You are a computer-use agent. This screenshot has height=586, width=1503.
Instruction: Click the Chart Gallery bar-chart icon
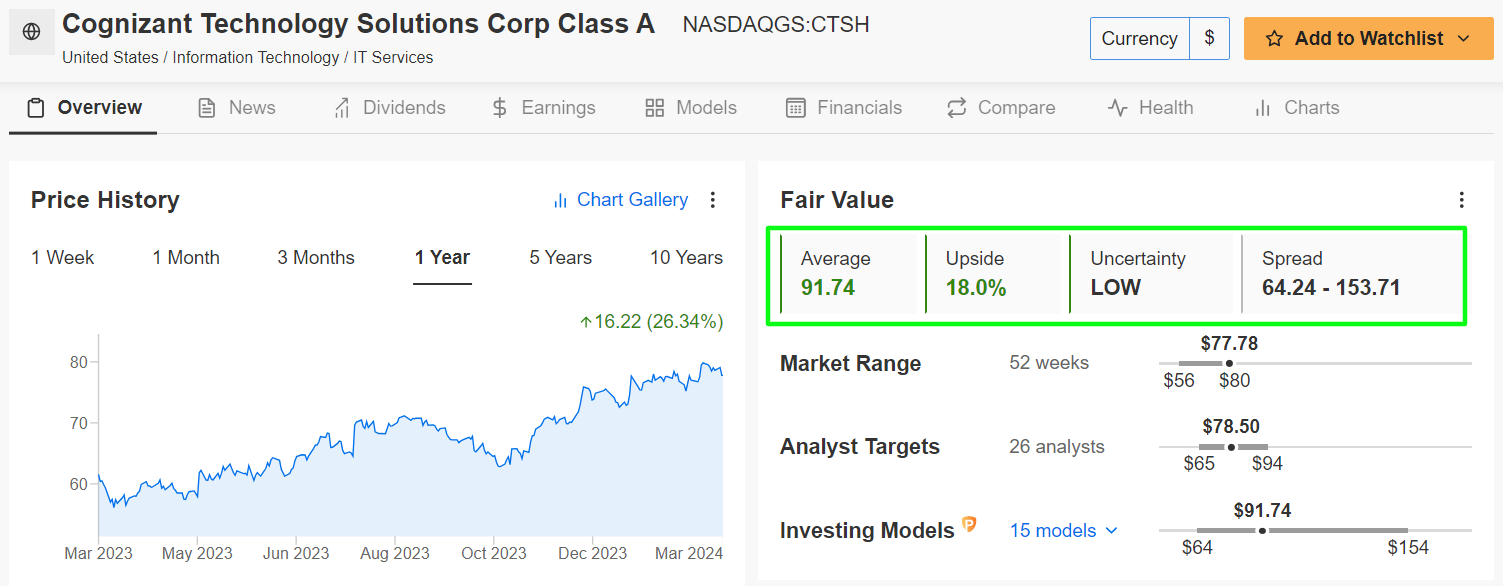[x=560, y=201]
